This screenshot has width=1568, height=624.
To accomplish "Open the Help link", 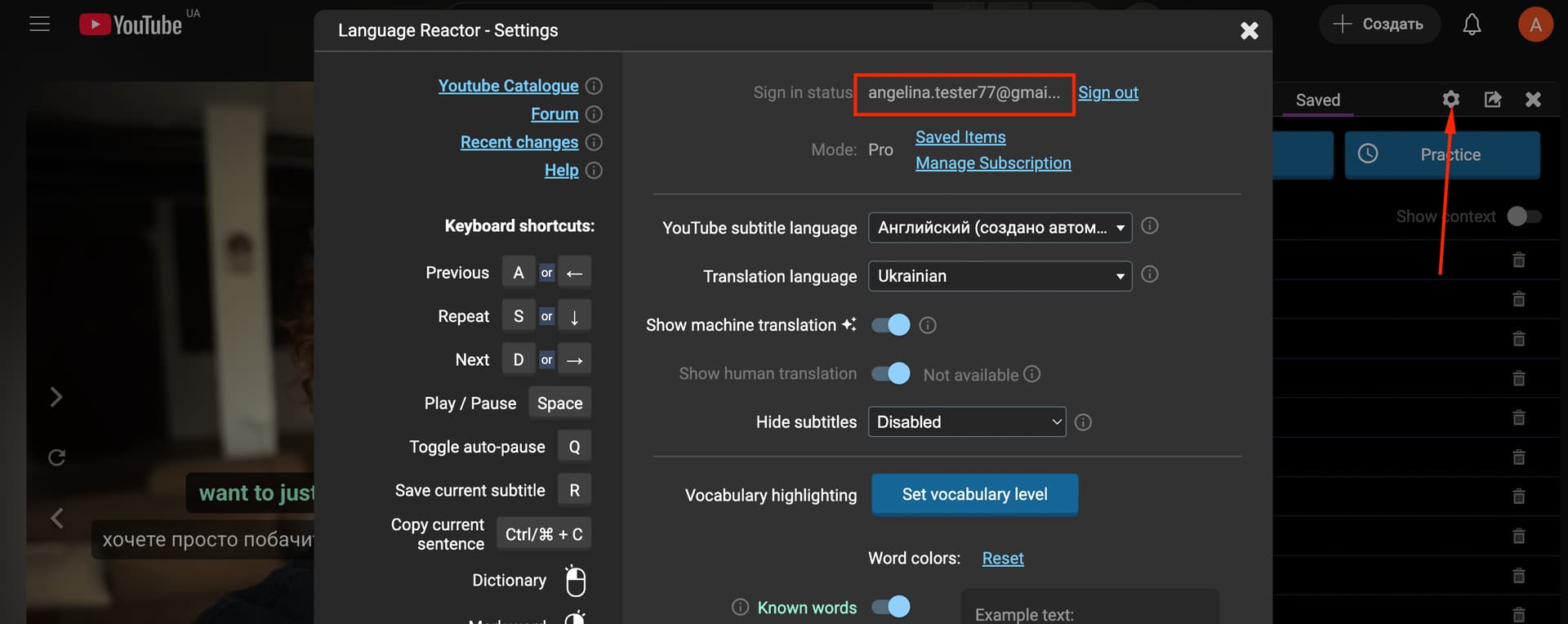I will click(x=562, y=171).
